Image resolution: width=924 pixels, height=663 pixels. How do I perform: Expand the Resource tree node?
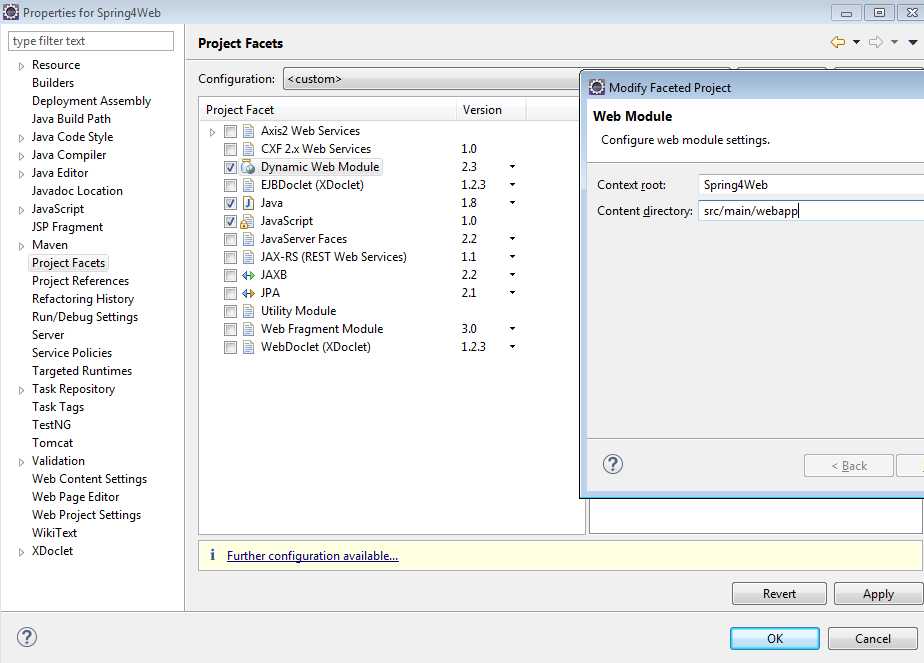tap(21, 66)
